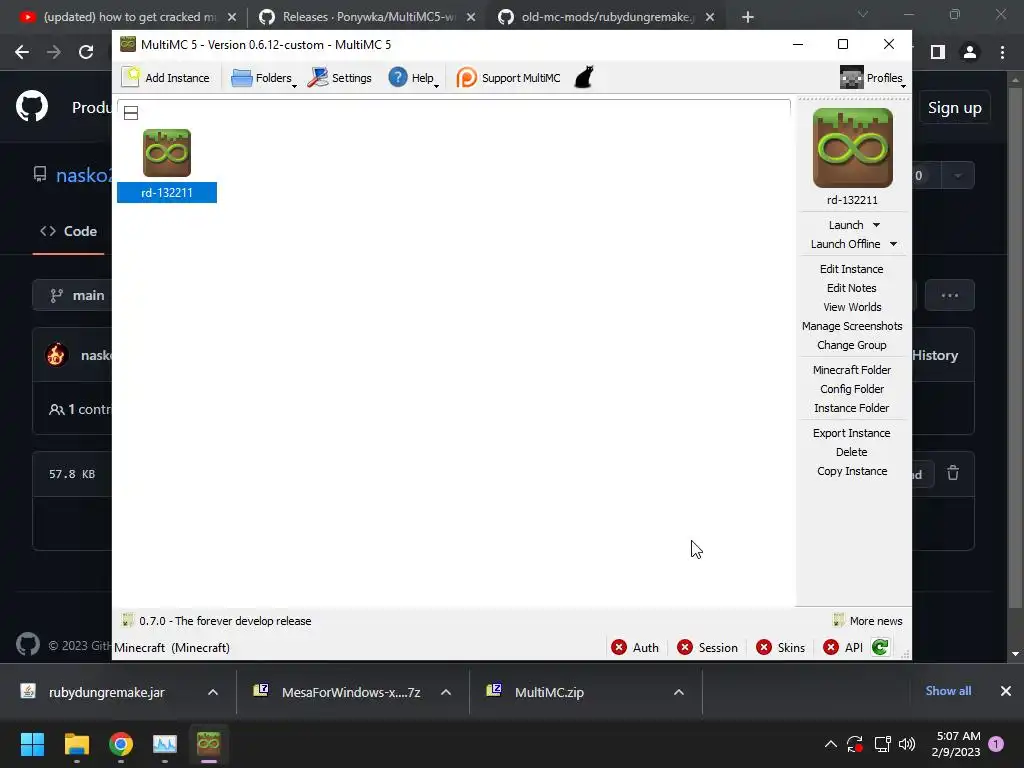1024x768 pixels.
Task: Click Export Instance
Action: click(x=852, y=433)
